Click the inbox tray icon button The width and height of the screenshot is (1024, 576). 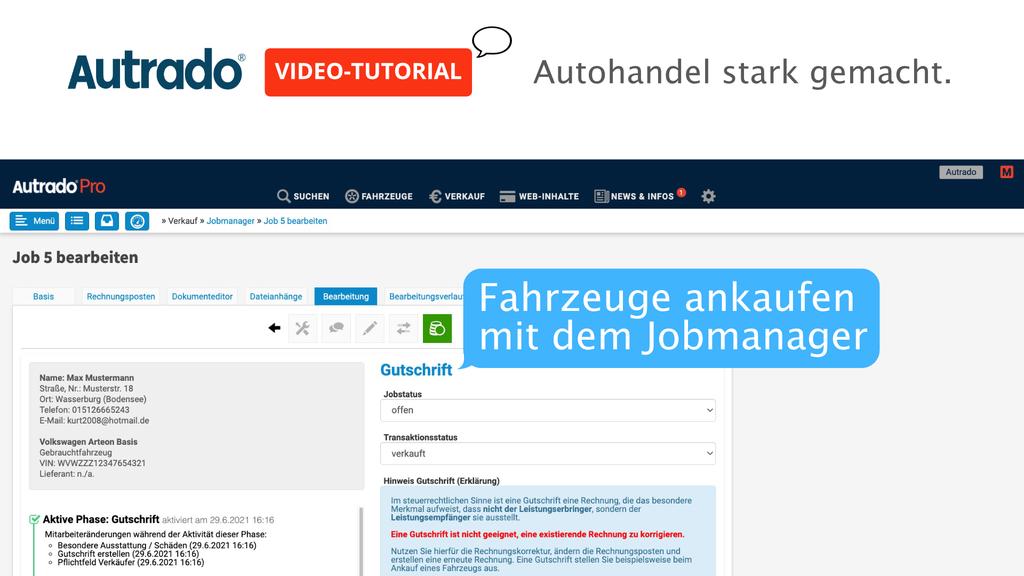[106, 221]
